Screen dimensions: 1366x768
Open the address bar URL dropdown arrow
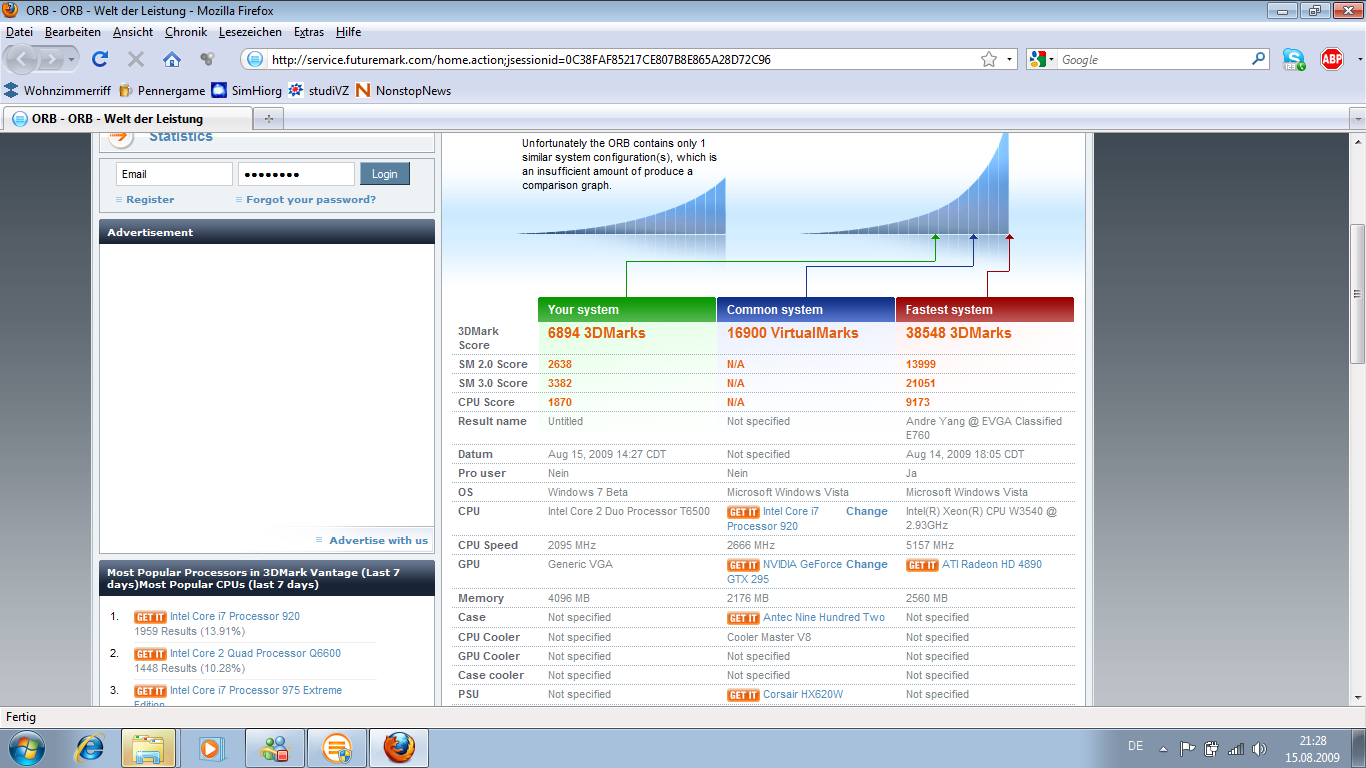(1009, 60)
